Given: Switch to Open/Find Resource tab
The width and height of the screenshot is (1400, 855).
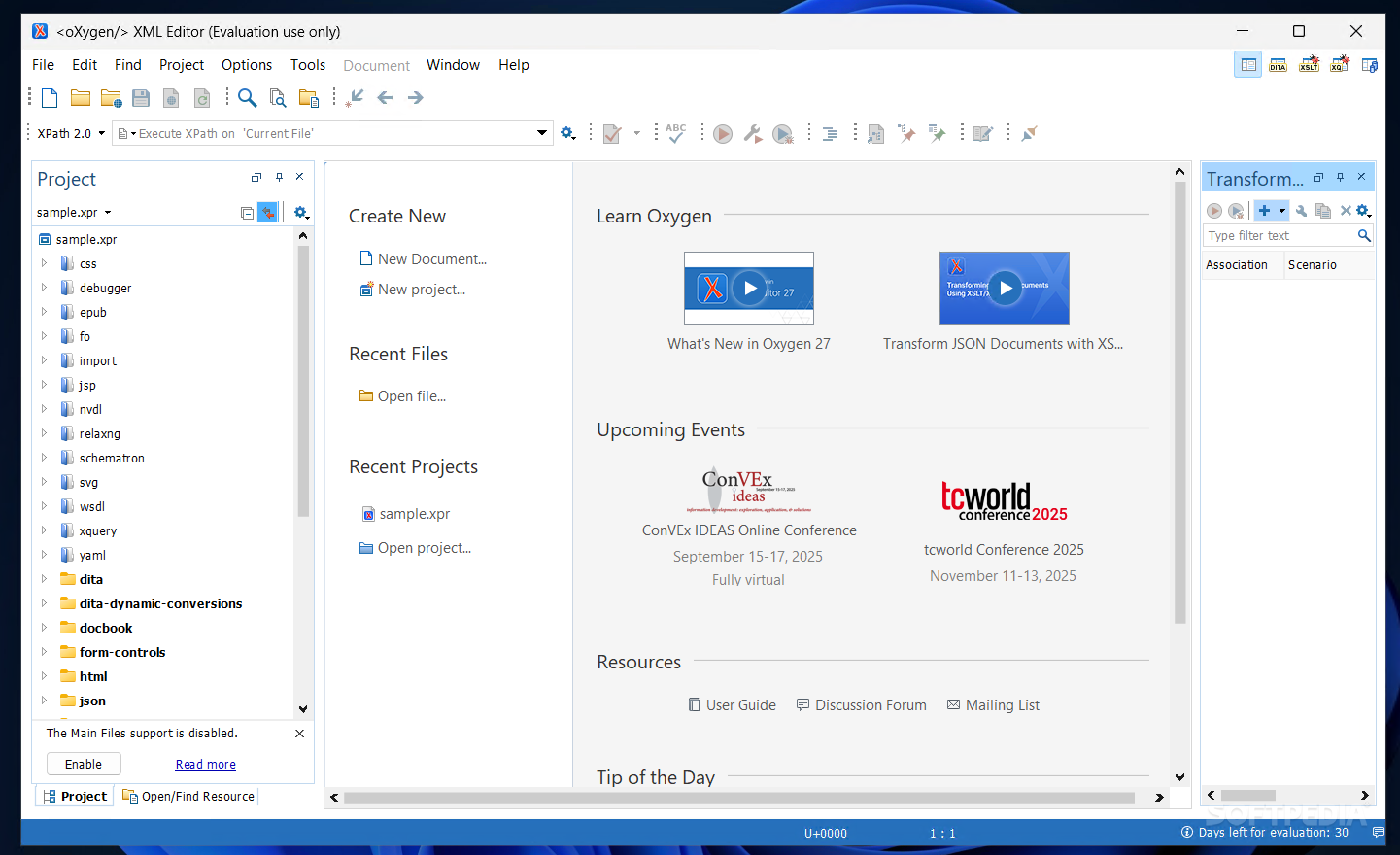Looking at the screenshot, I should [x=188, y=796].
